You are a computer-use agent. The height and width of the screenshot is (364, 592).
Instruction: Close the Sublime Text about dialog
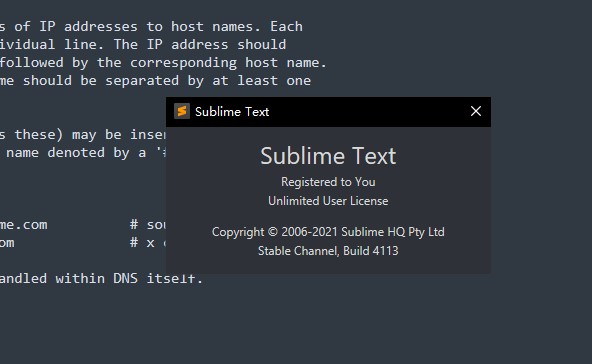click(x=476, y=111)
